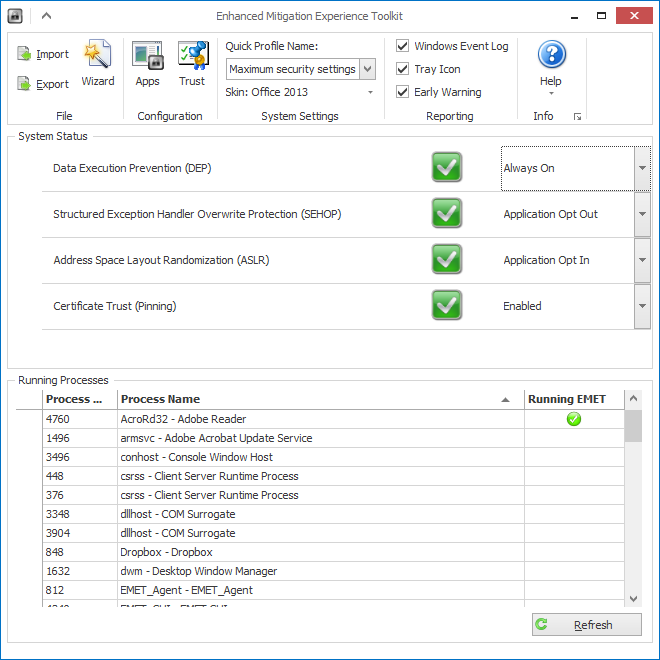Screen dimensions: 660x660
Task: Open the Skin: Office 2013 selector
Action: [x=300, y=92]
